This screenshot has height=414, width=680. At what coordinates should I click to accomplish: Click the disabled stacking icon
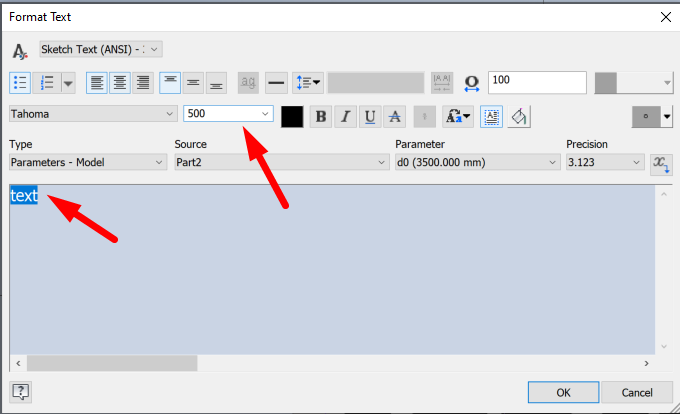pyautogui.click(x=425, y=116)
